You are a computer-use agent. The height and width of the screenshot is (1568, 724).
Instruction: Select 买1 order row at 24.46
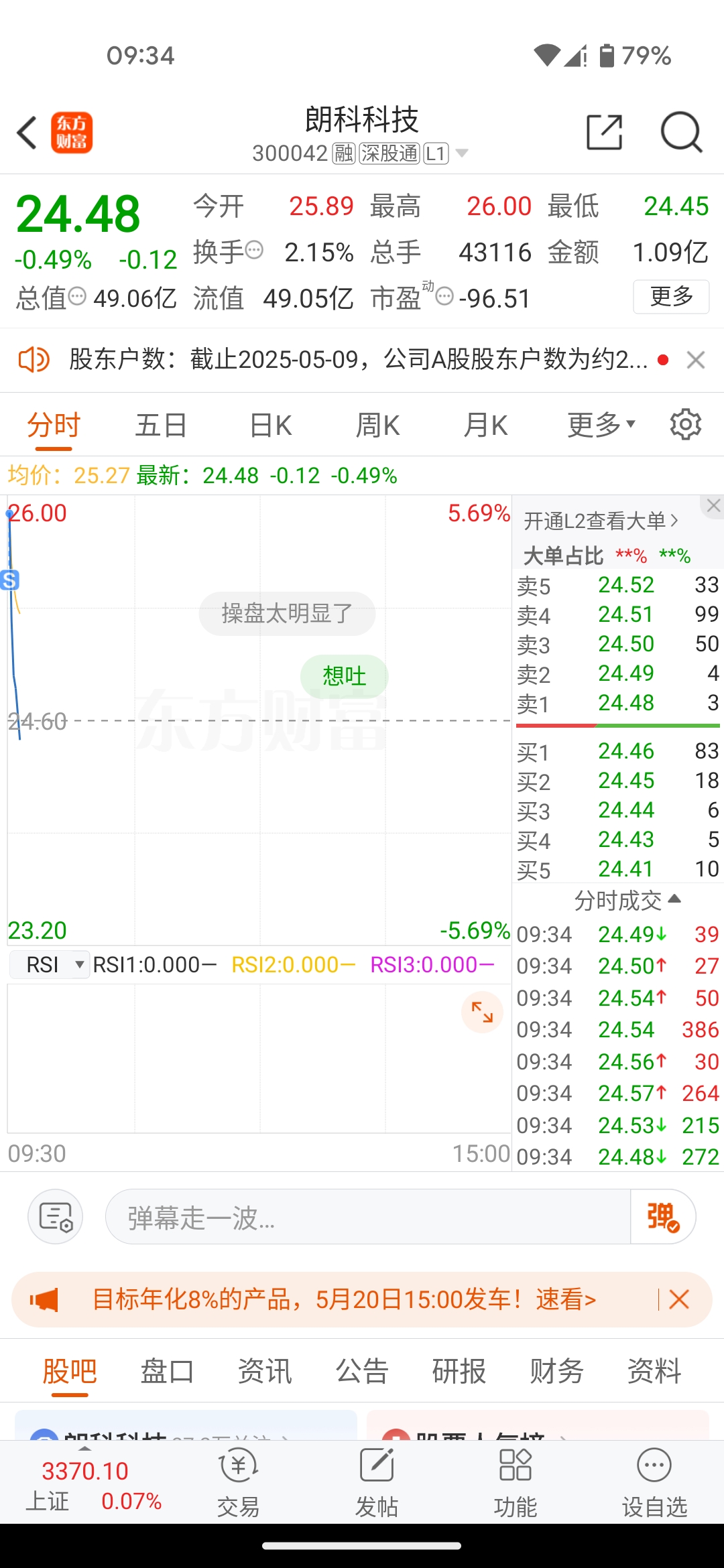point(618,751)
